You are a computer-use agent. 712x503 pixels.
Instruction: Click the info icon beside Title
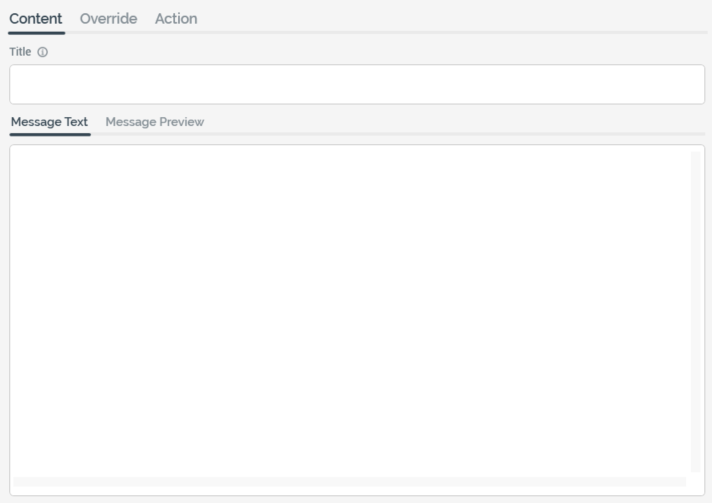click(x=42, y=52)
